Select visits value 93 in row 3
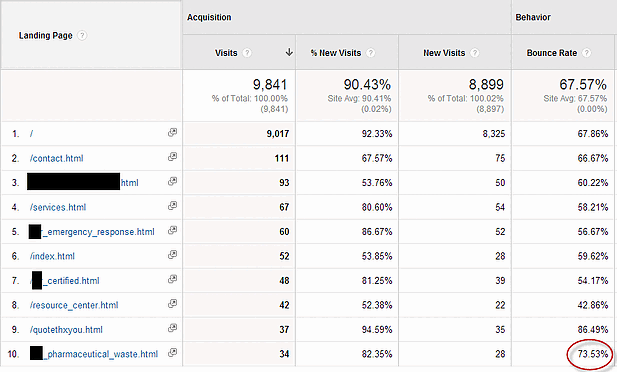The image size is (617, 372). tap(284, 183)
